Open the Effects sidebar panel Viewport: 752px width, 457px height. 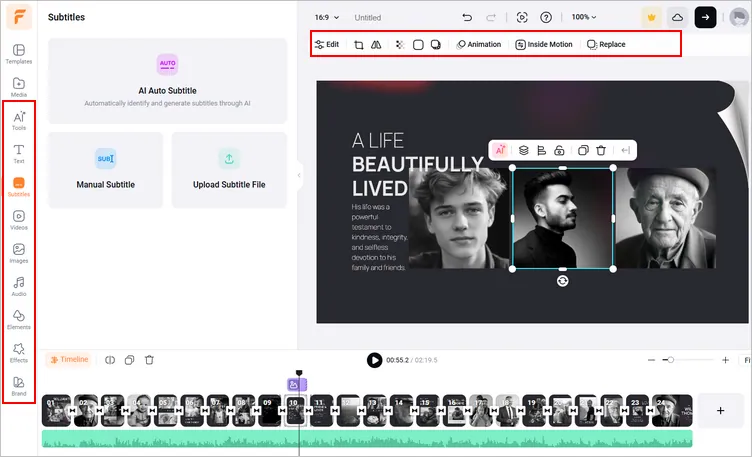[19, 352]
